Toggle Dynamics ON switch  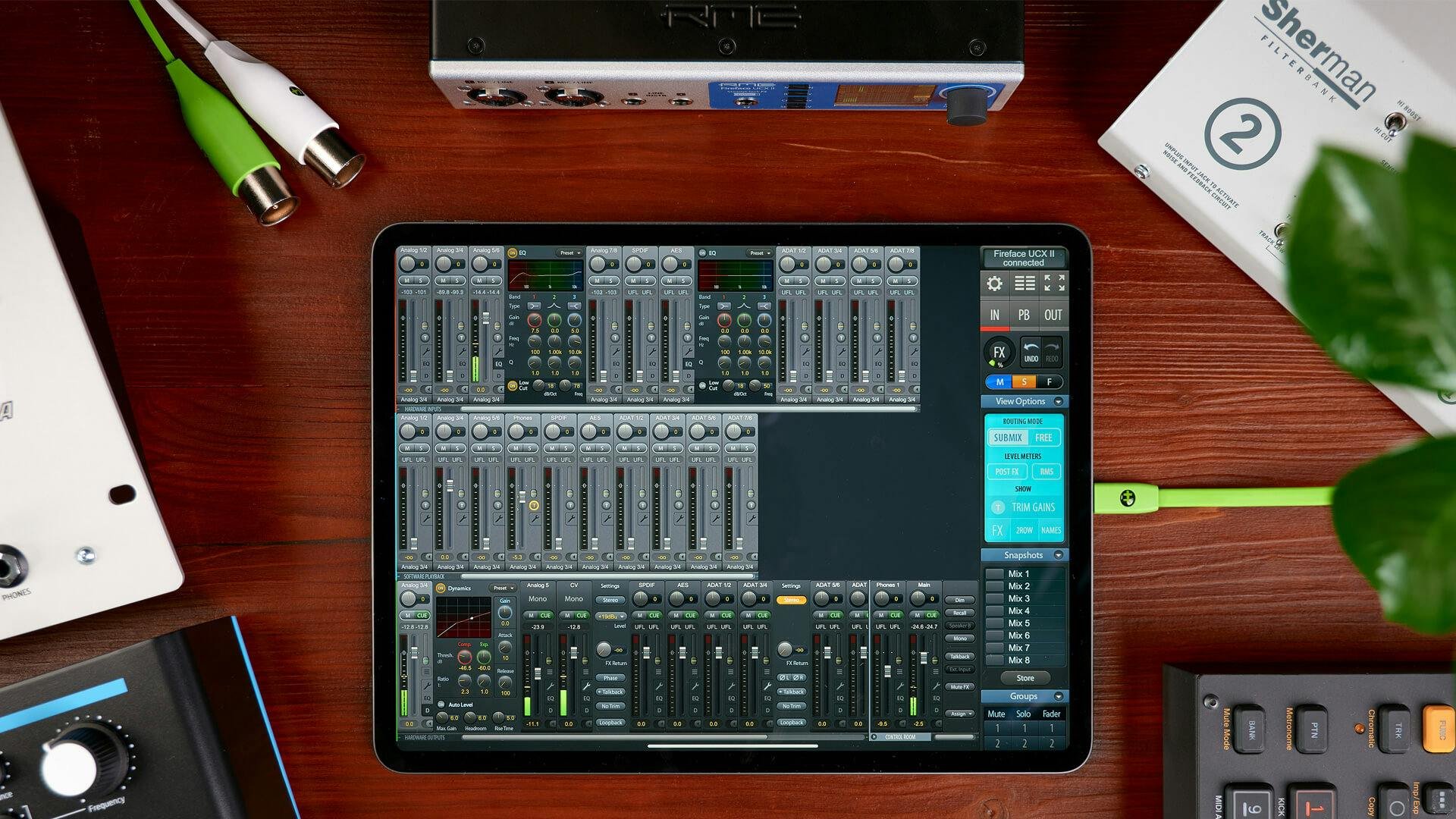pos(441,588)
